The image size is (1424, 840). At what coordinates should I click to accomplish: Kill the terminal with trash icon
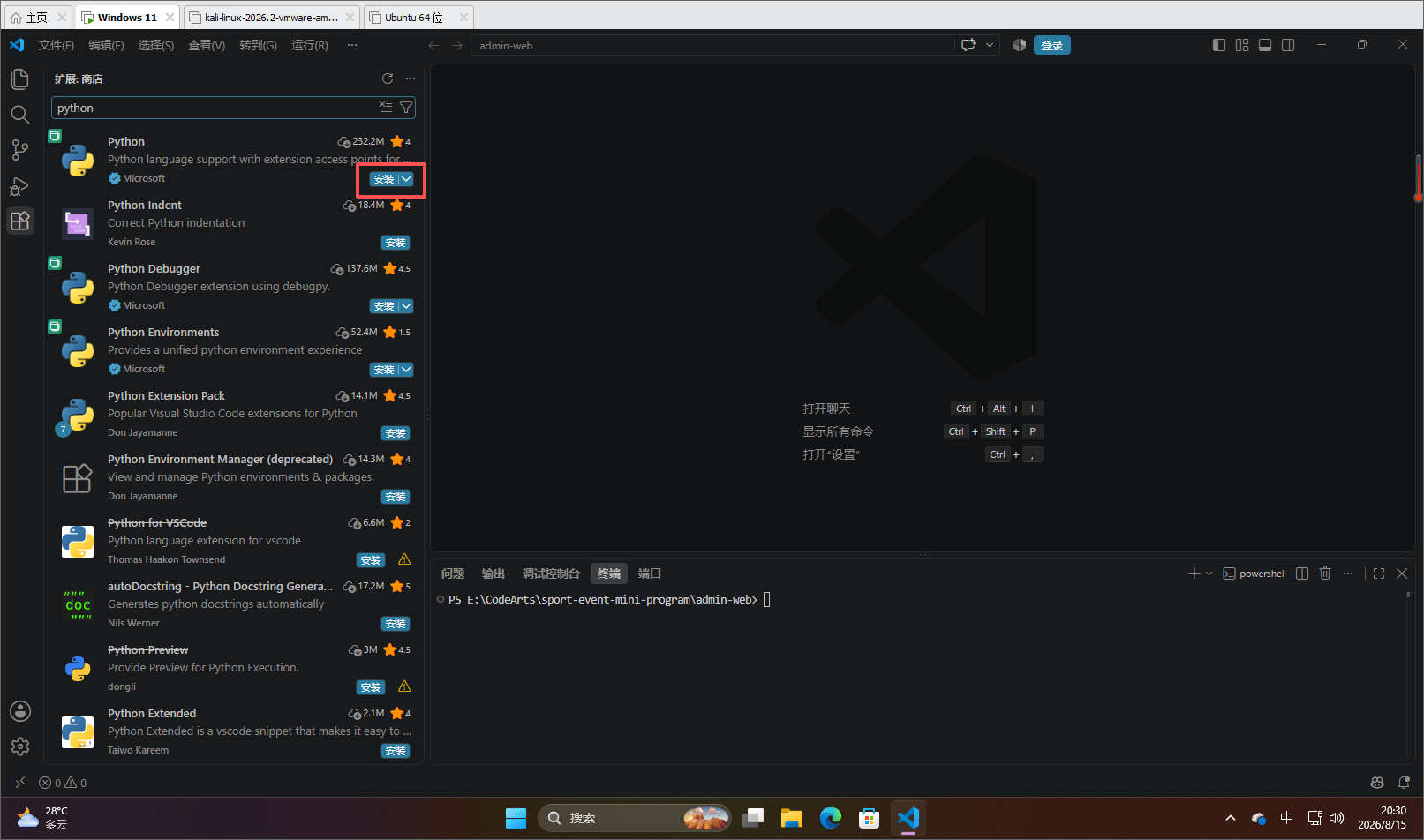[x=1325, y=574]
